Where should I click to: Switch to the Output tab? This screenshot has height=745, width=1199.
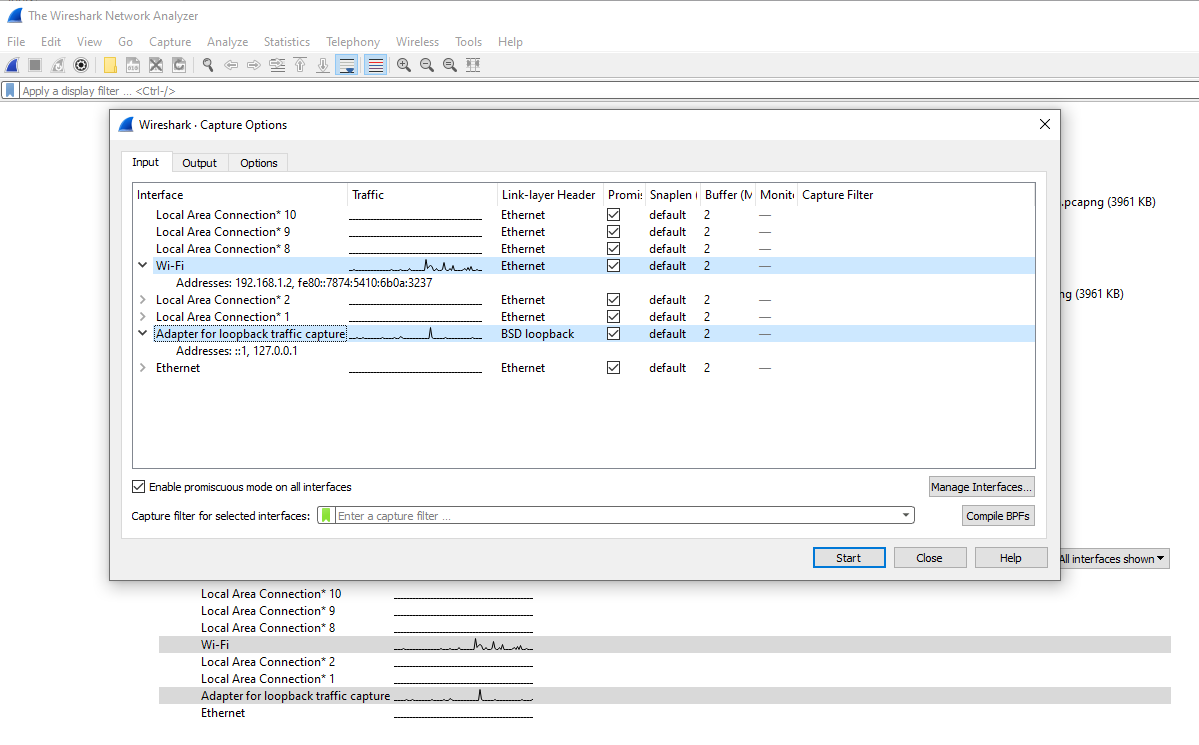200,163
